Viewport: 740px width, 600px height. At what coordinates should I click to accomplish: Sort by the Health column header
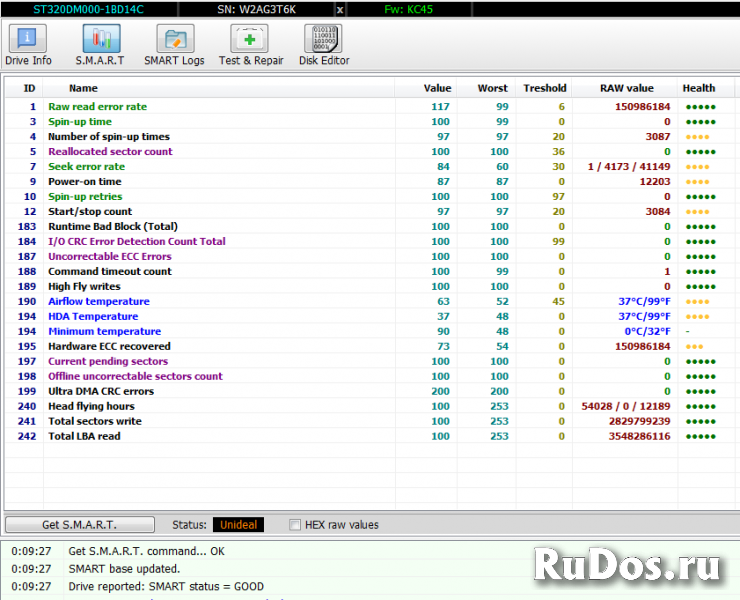click(x=699, y=88)
